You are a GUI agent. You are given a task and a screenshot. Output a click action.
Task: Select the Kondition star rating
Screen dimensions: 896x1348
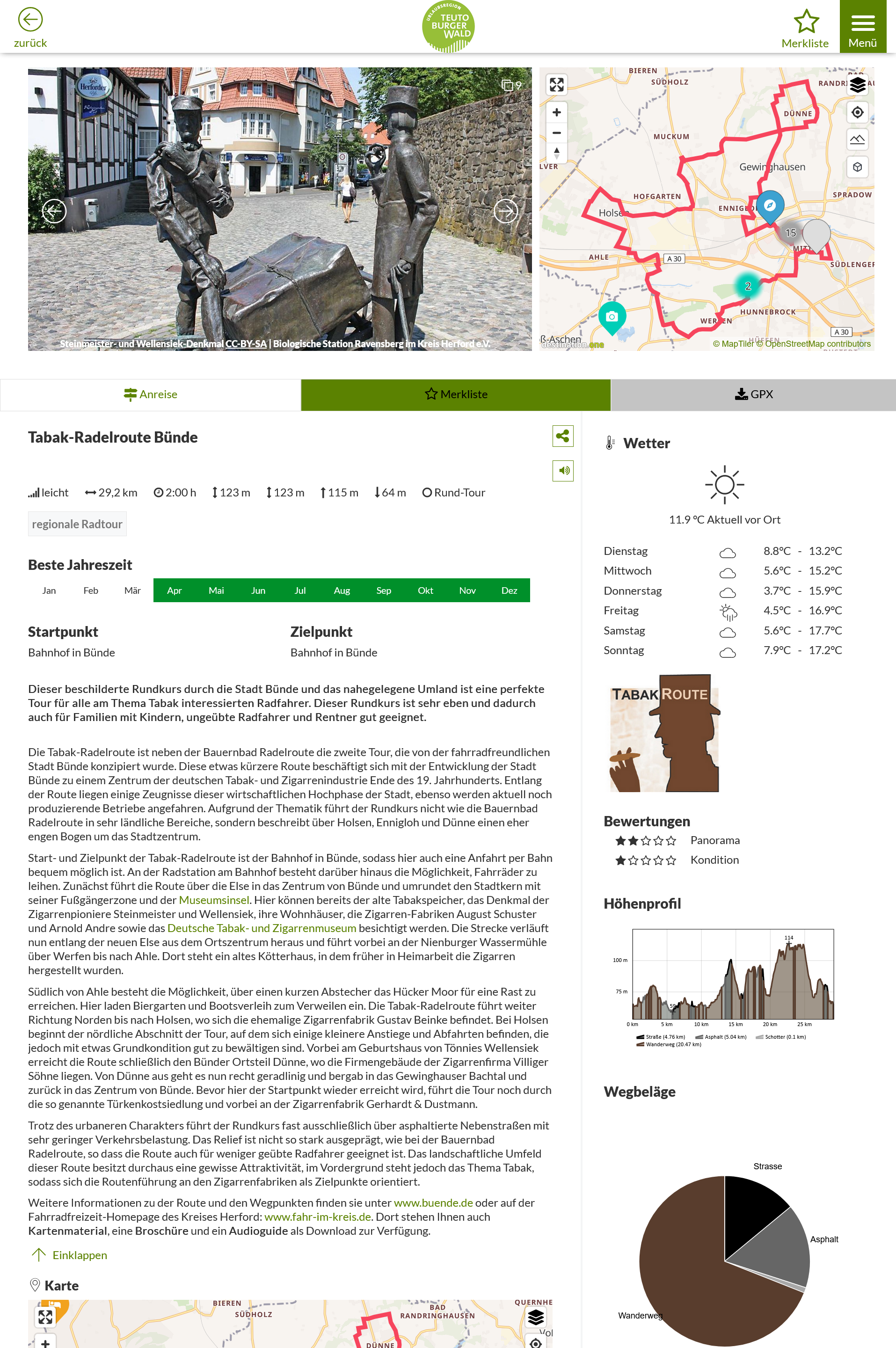point(646,860)
